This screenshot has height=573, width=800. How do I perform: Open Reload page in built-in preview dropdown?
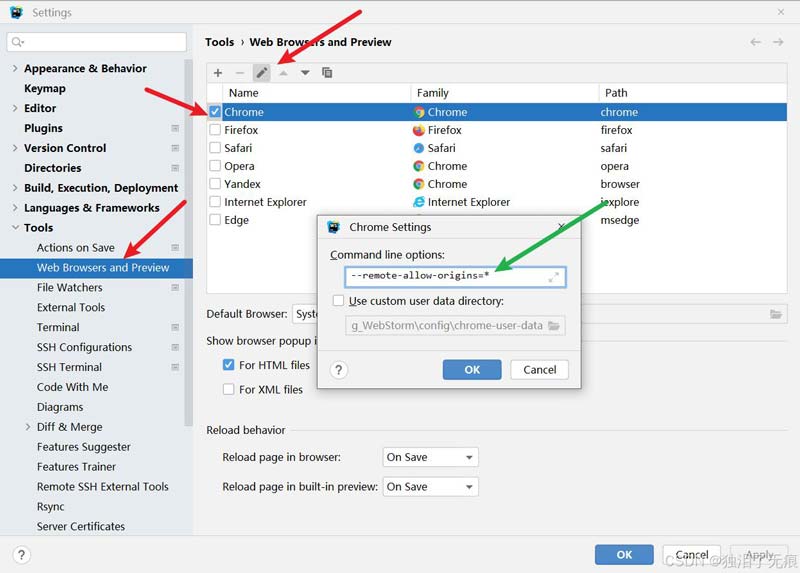431,487
